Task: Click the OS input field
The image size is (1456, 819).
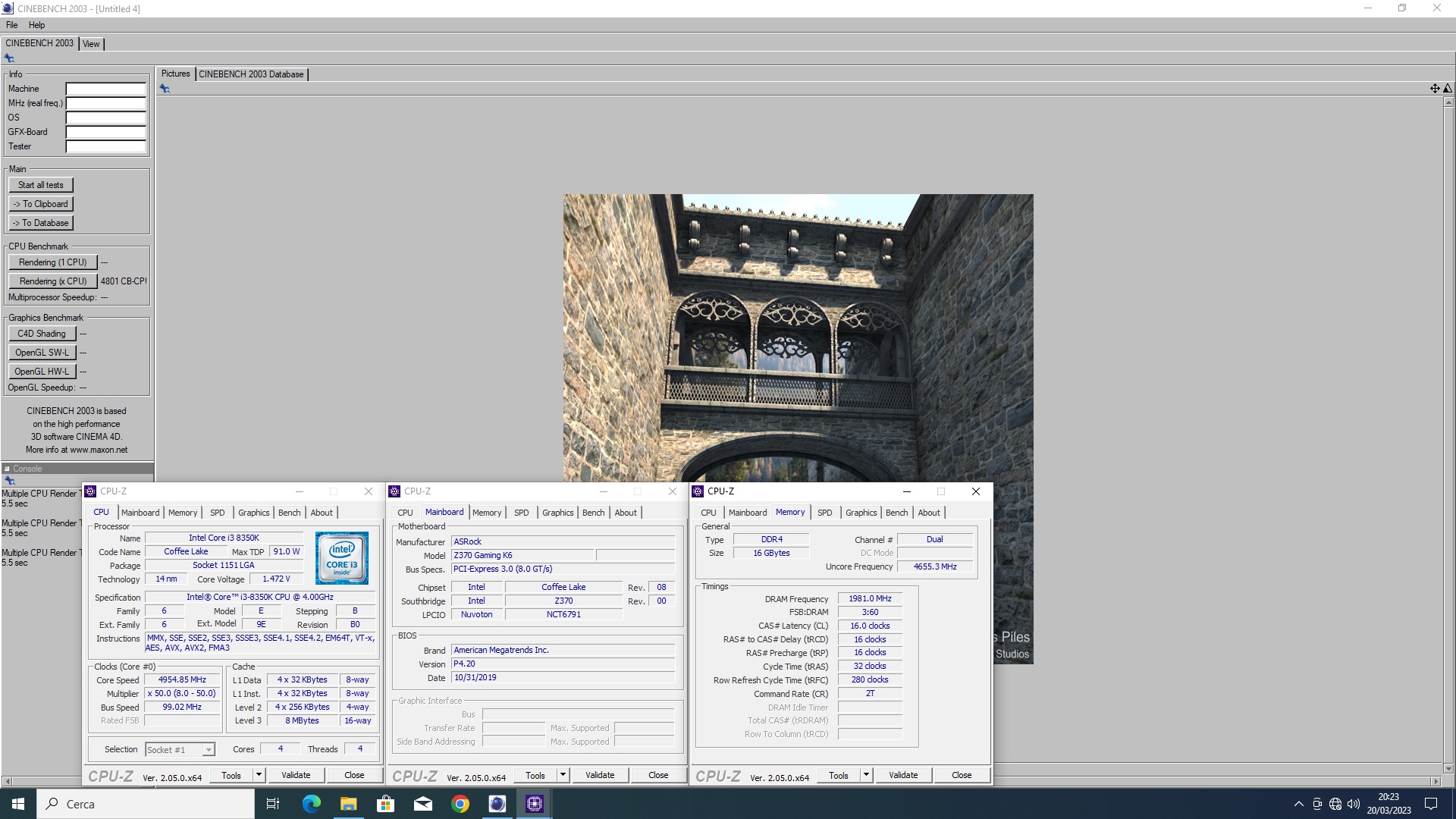Action: 106,118
